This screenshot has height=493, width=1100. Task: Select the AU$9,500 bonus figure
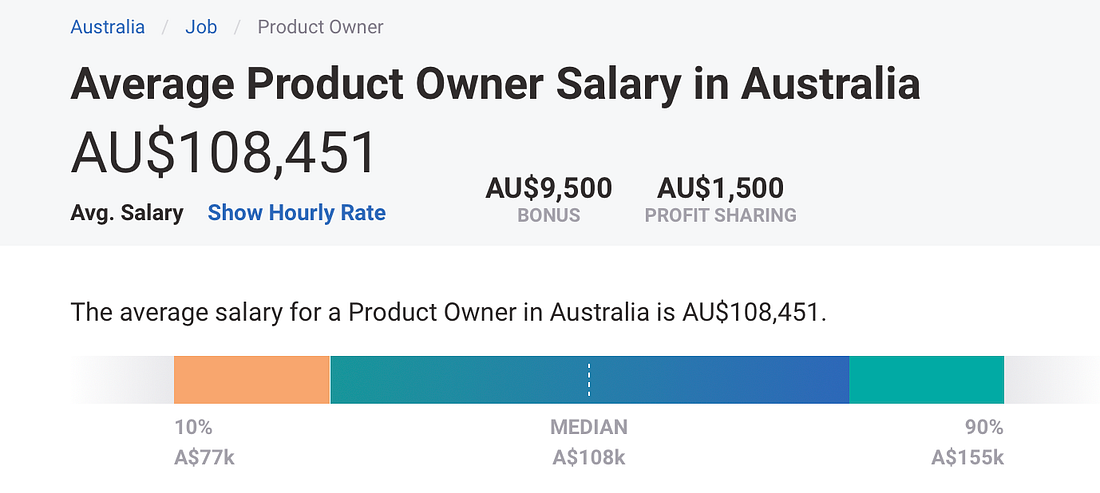(x=549, y=188)
